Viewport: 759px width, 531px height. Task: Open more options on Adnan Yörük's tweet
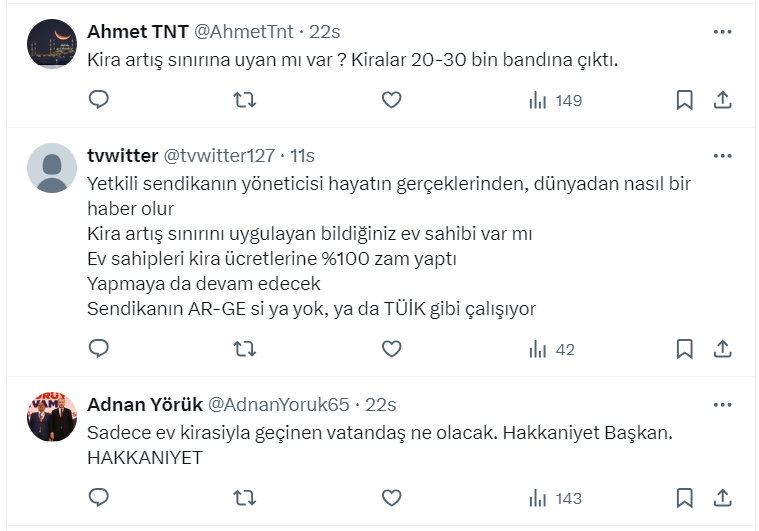722,405
